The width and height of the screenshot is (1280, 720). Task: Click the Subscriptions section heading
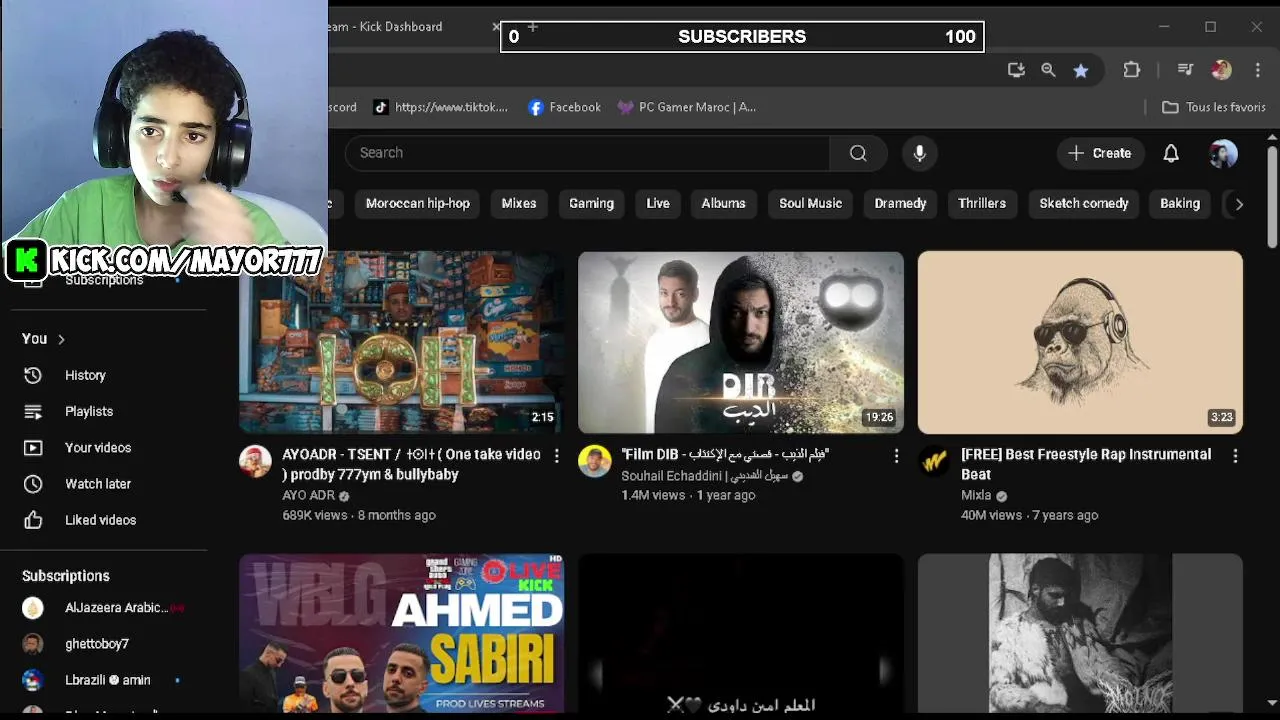point(66,576)
